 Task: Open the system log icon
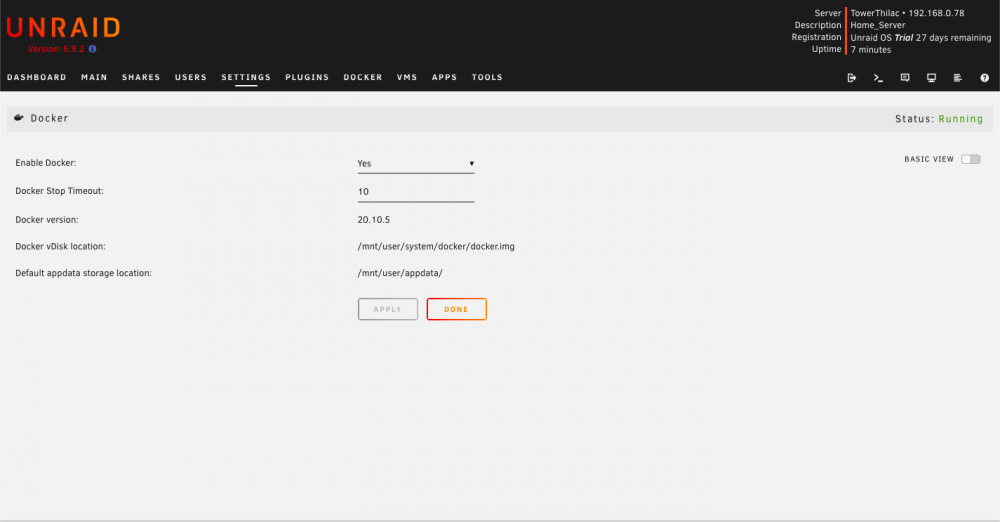957,78
